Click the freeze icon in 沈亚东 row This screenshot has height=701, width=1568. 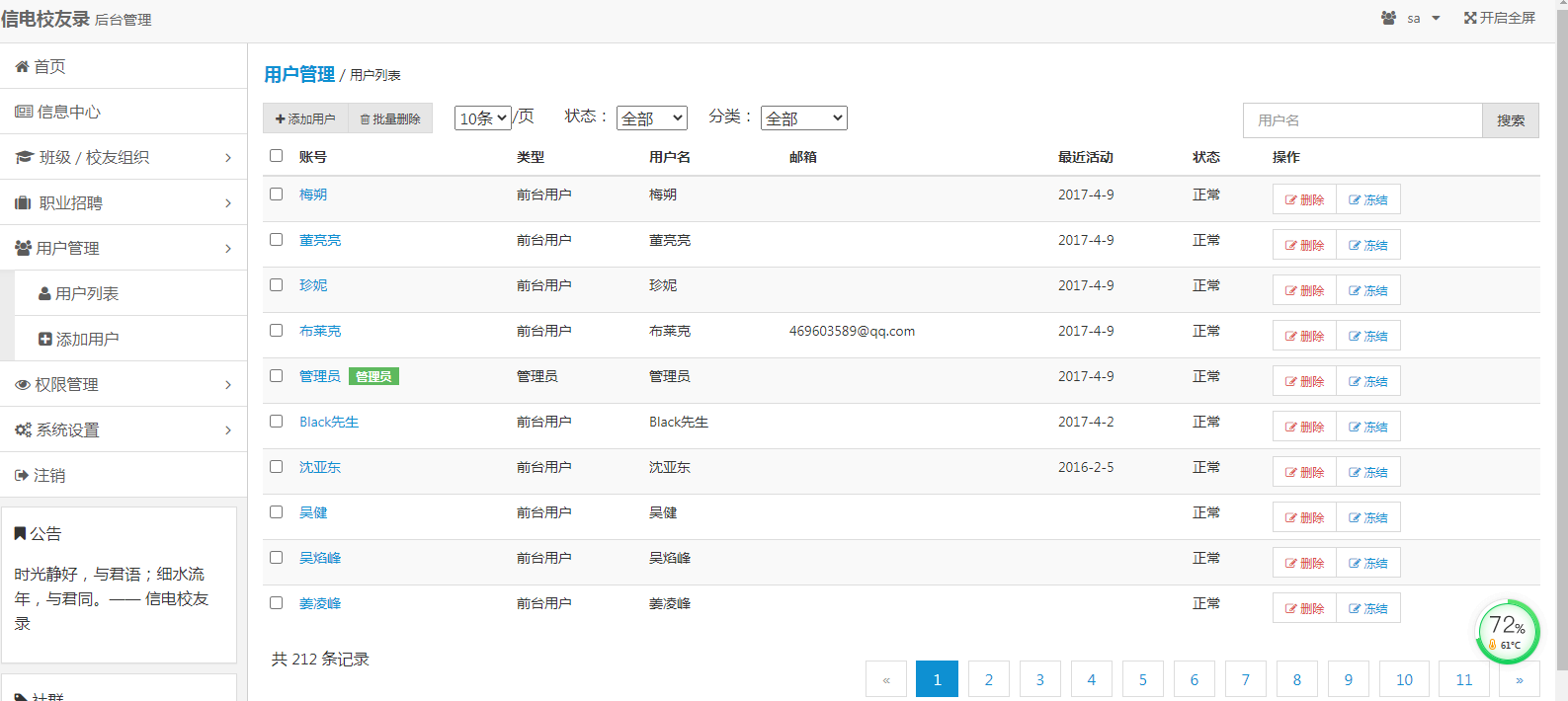point(1355,473)
